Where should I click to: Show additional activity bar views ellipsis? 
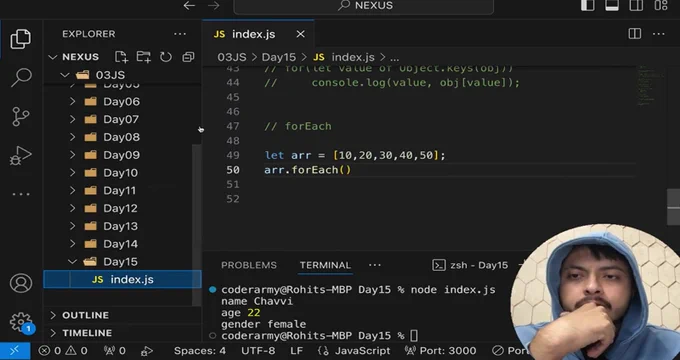click(21, 194)
